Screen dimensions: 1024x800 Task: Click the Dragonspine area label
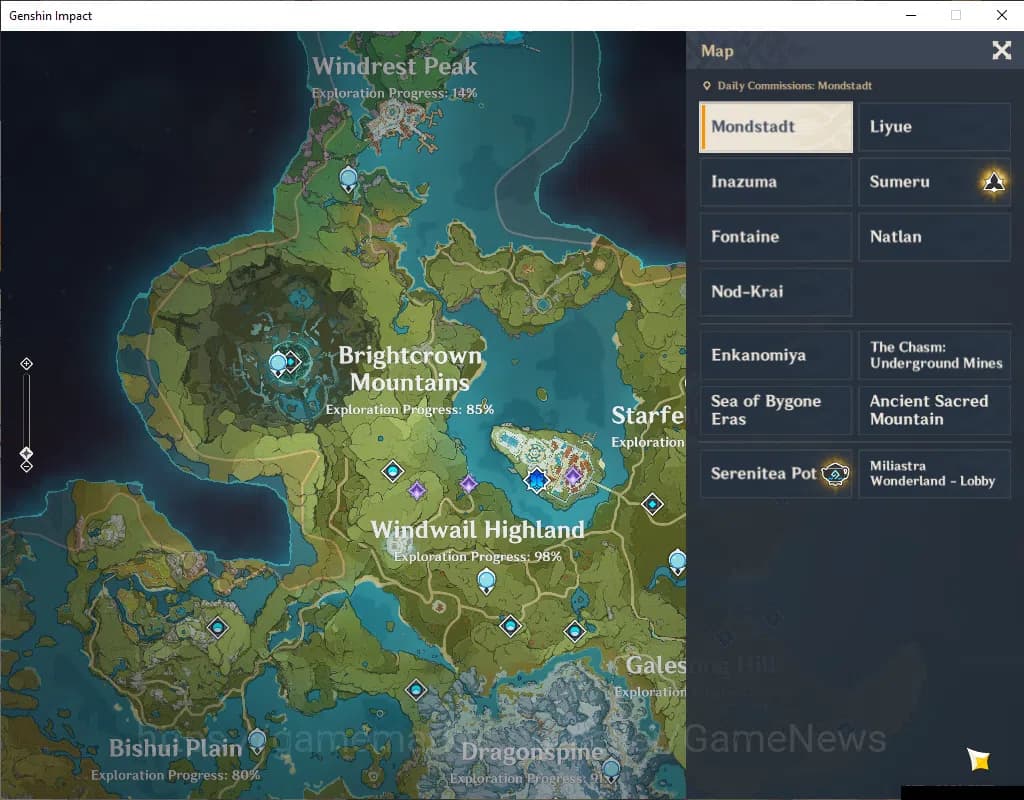pyautogui.click(x=532, y=752)
